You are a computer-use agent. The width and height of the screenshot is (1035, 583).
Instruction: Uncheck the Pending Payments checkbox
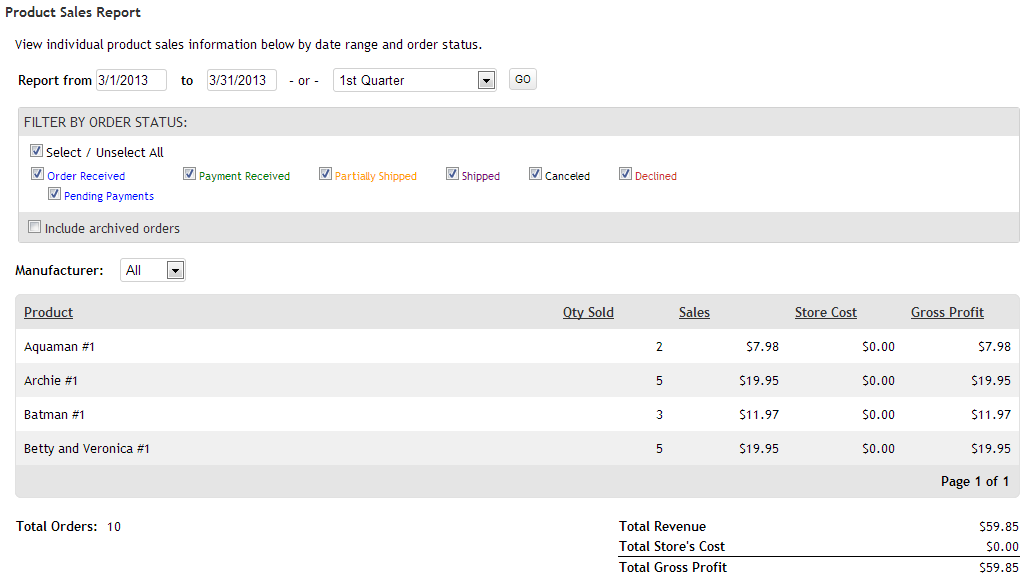coord(55,195)
